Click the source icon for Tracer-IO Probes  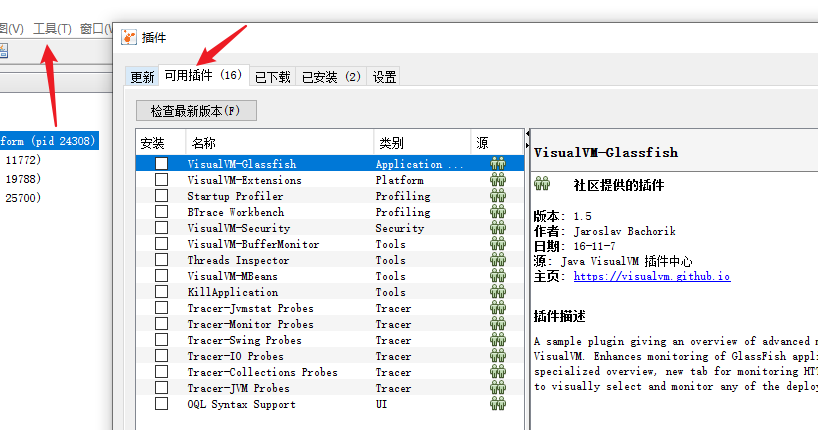coord(498,356)
